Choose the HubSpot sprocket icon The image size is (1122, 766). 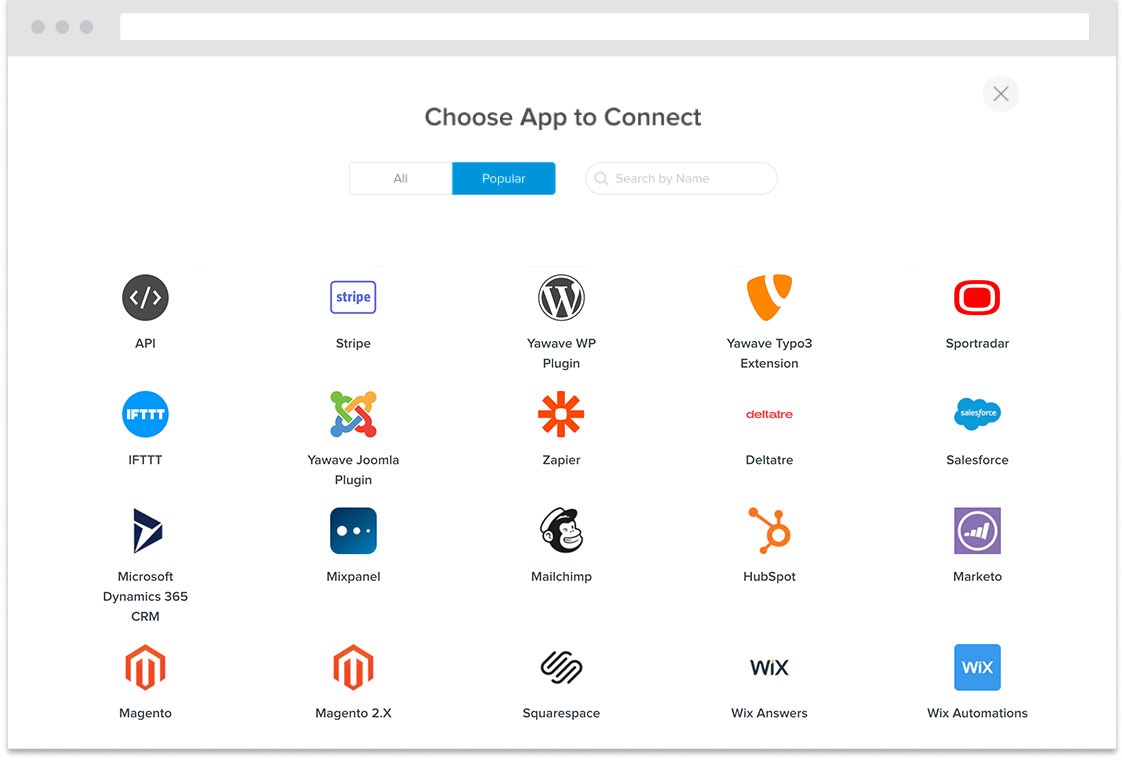tap(769, 530)
